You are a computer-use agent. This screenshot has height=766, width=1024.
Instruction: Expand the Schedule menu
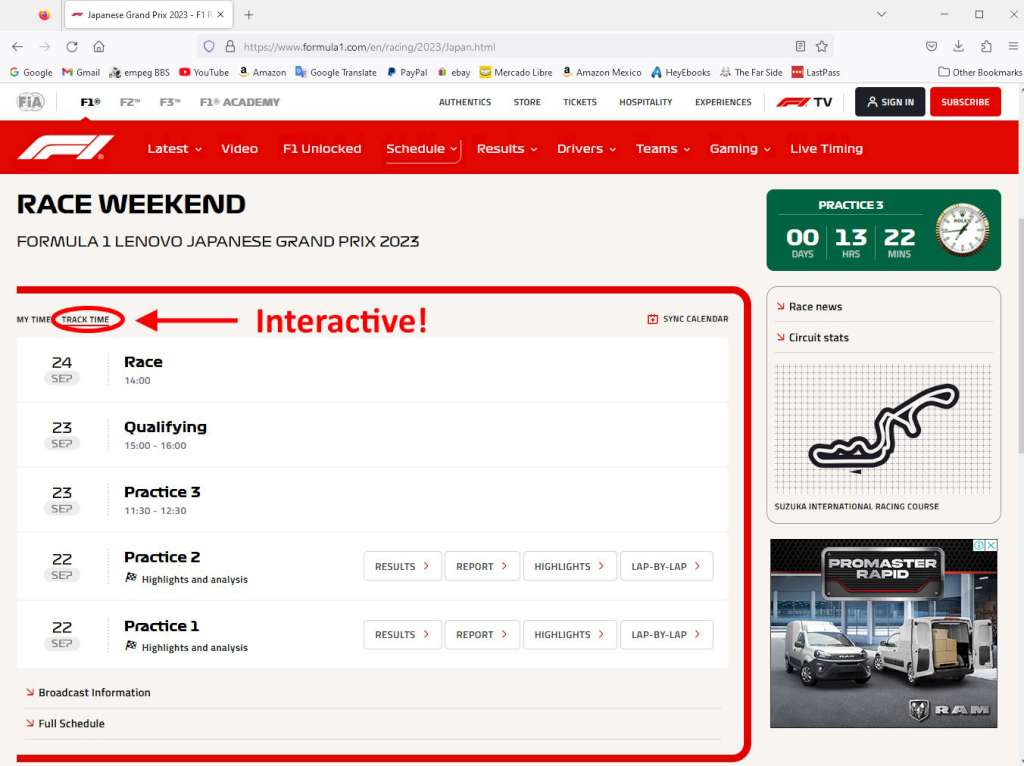pos(421,149)
